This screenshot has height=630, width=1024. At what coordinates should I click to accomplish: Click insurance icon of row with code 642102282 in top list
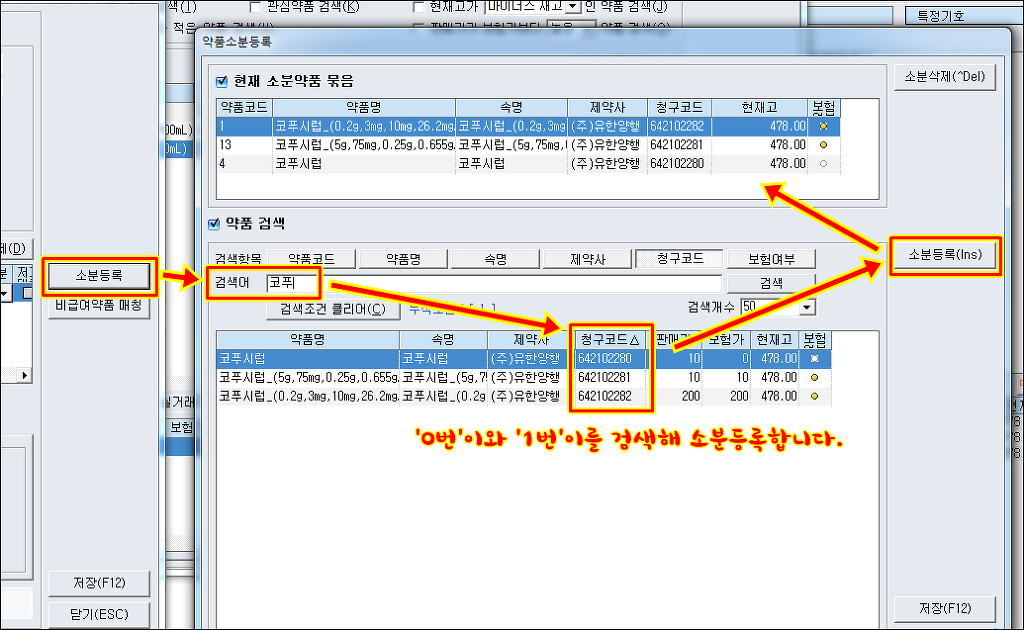point(823,127)
